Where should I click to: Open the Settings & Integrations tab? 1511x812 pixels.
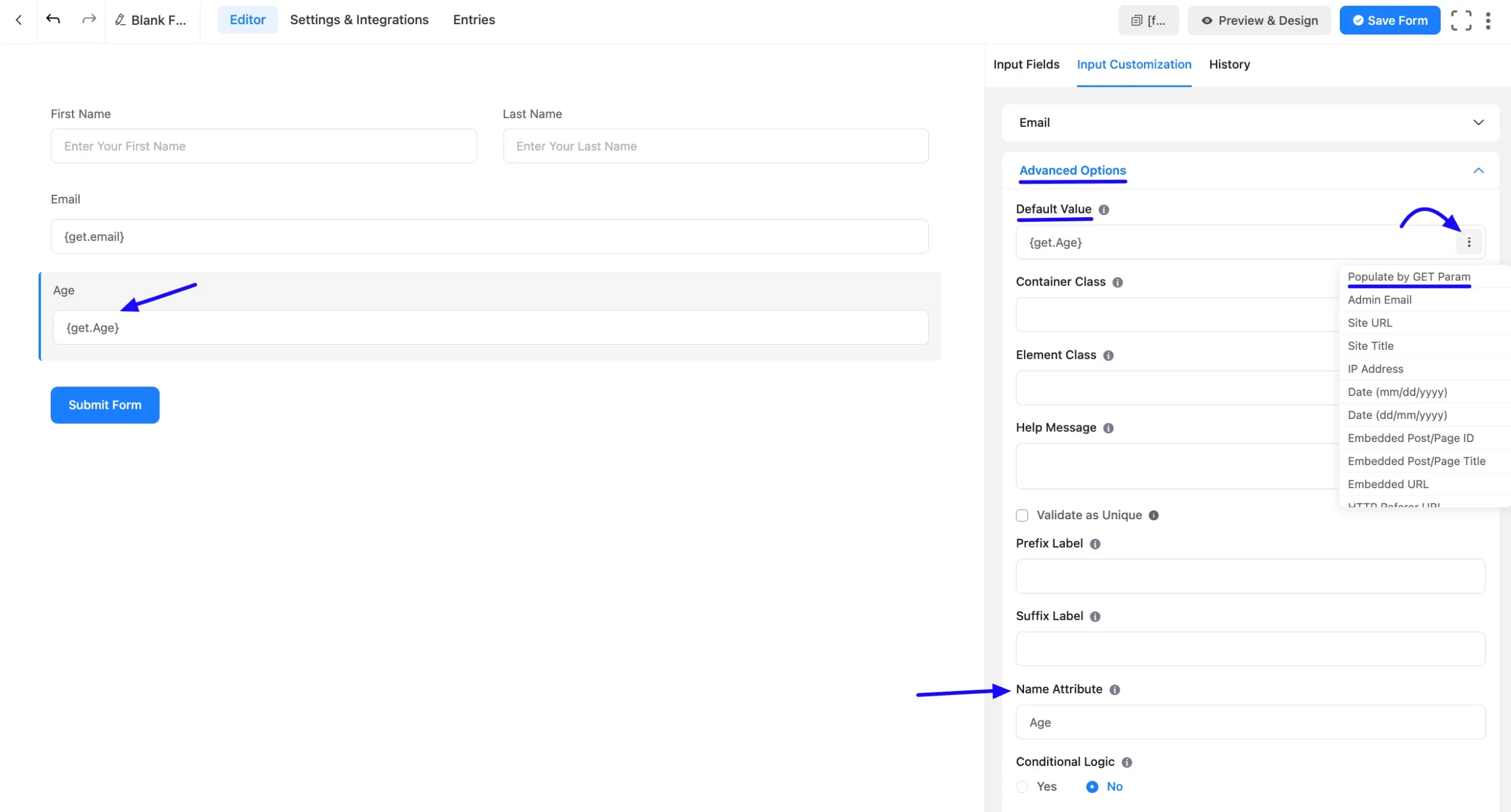tap(359, 19)
